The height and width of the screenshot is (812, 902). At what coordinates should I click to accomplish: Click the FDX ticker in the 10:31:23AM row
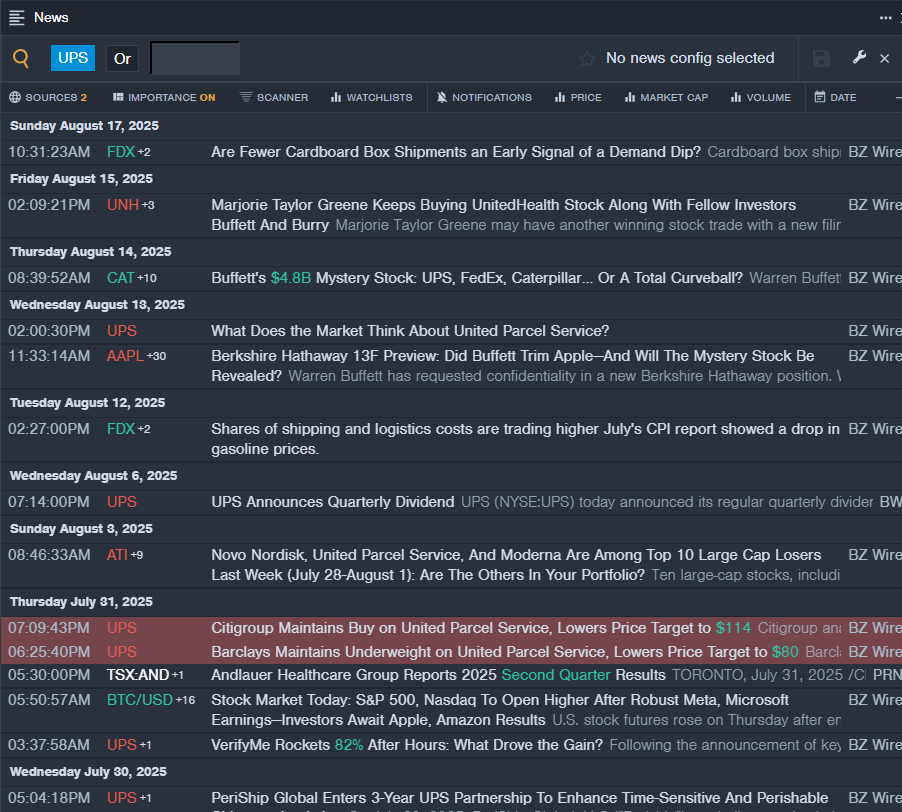(121, 152)
